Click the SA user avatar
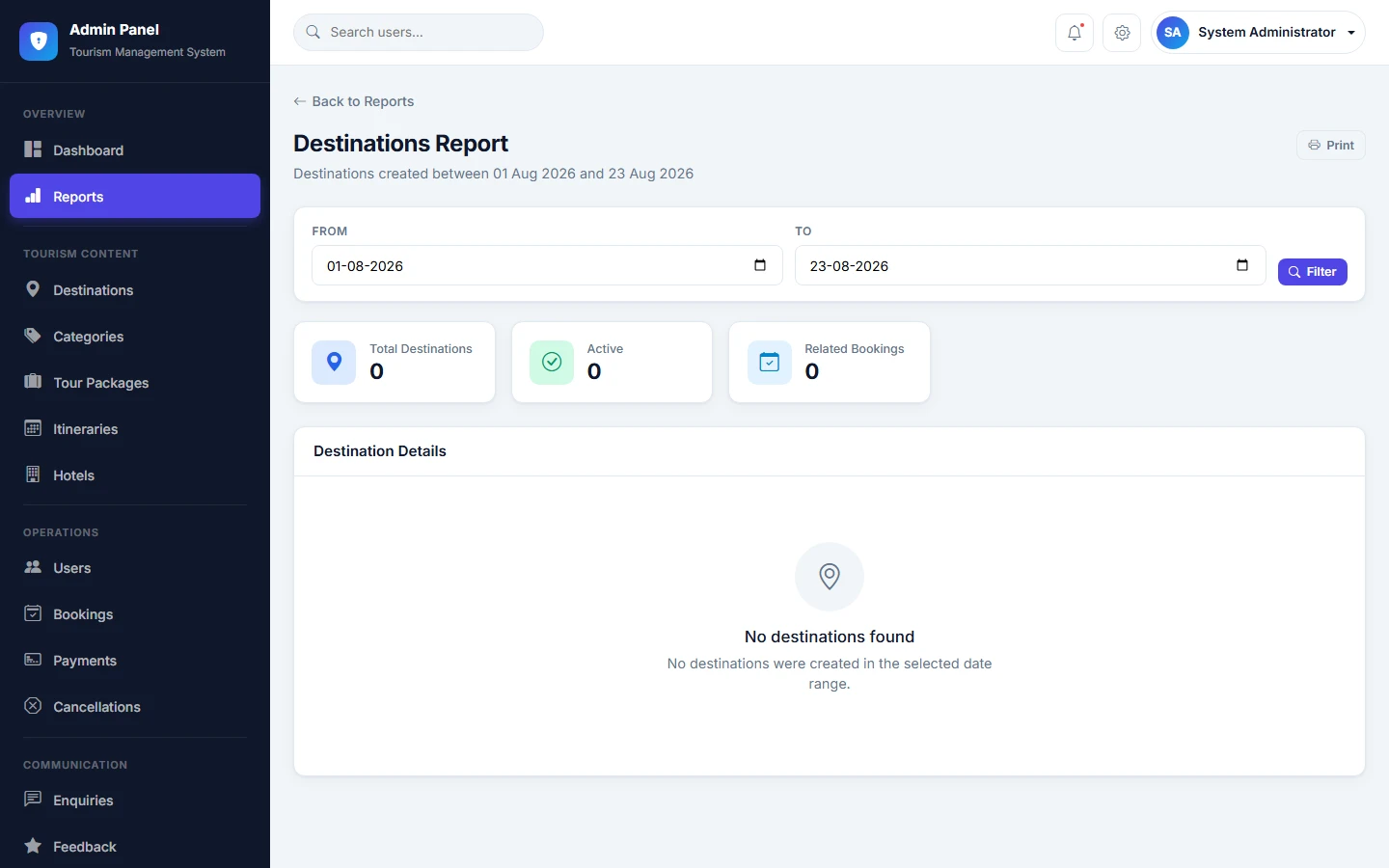Viewport: 1389px width, 868px height. click(1172, 33)
